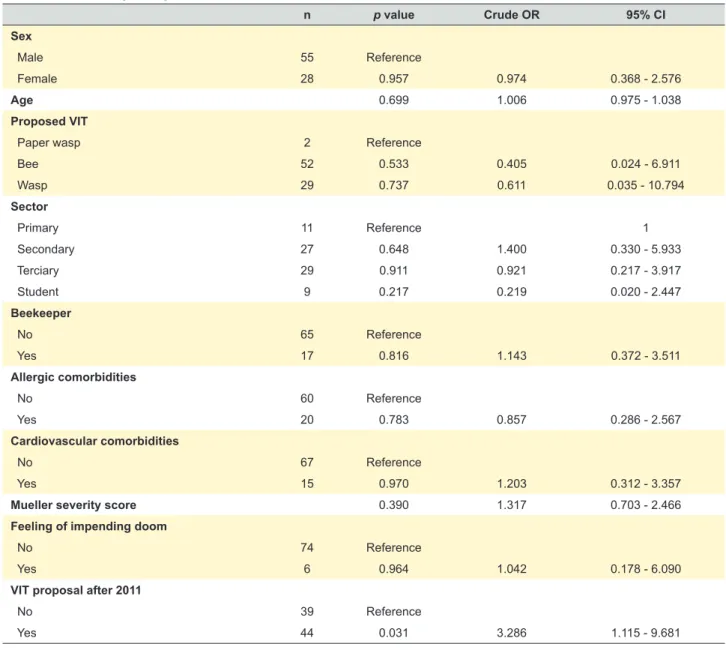Click CI '0.035 - 10.794'
Screen dimensions: 726x650
[645, 185]
